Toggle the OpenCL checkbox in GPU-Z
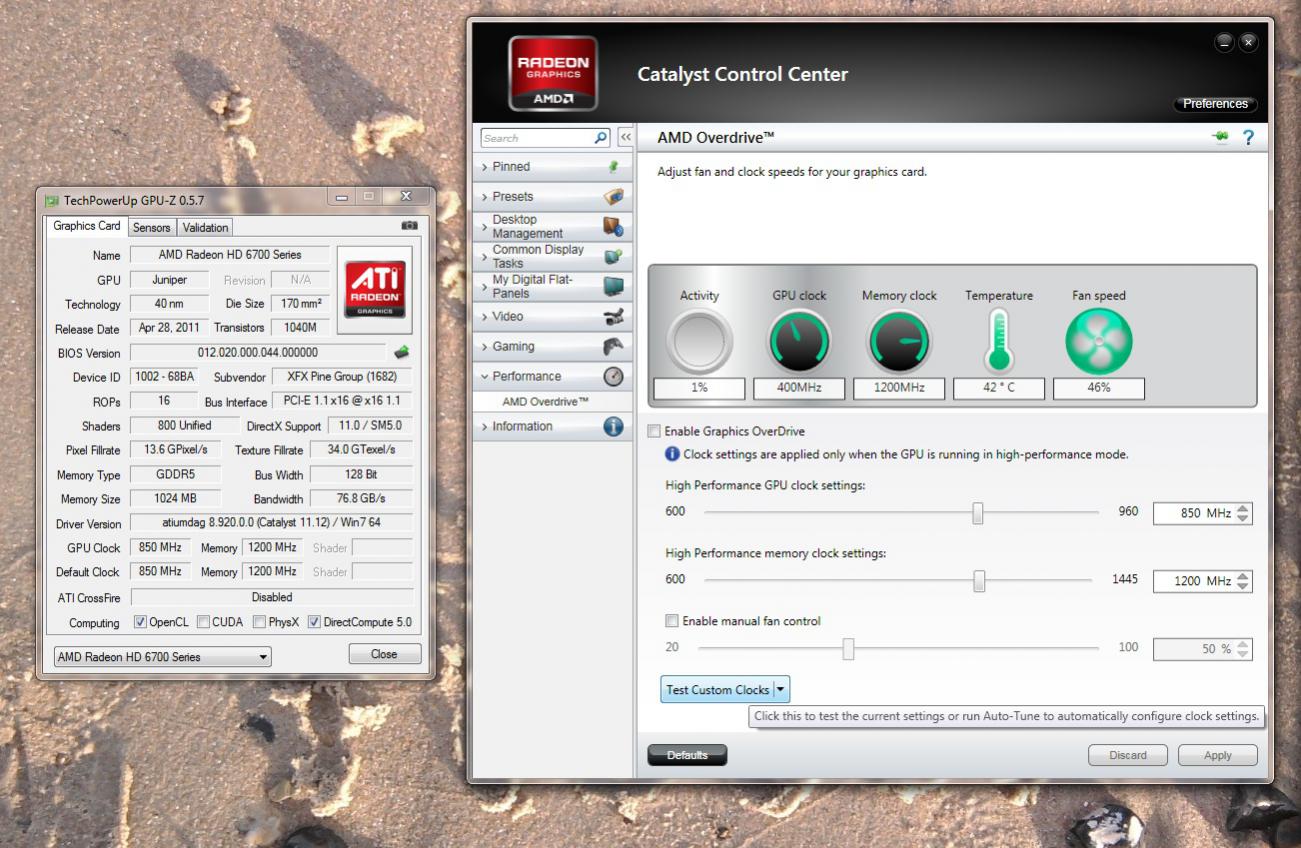Screen dimensions: 1301x848 coord(140,622)
